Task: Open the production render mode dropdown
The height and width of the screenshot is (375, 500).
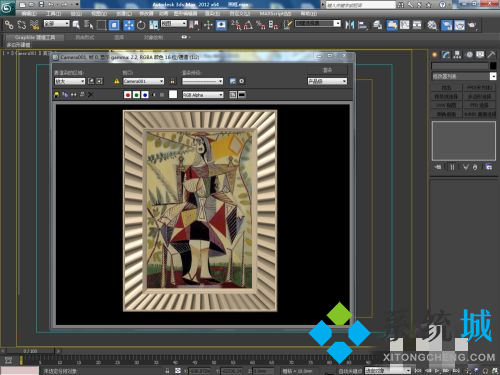Action: pyautogui.click(x=327, y=81)
